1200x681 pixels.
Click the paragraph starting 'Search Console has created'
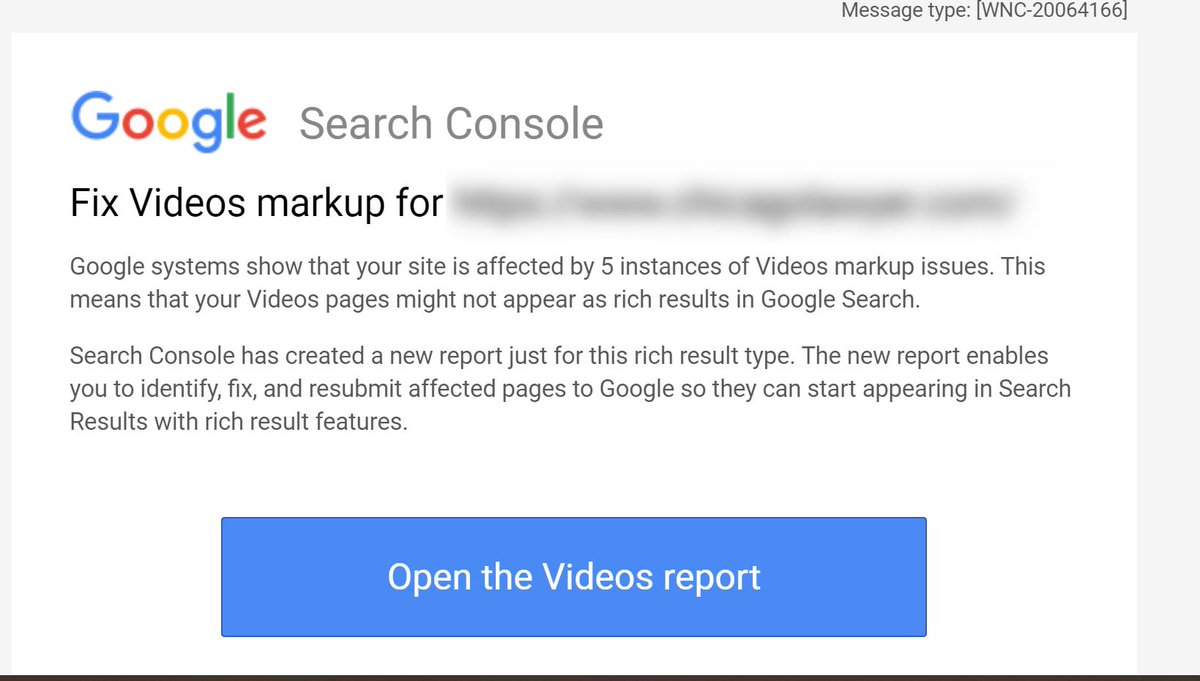[570, 389]
